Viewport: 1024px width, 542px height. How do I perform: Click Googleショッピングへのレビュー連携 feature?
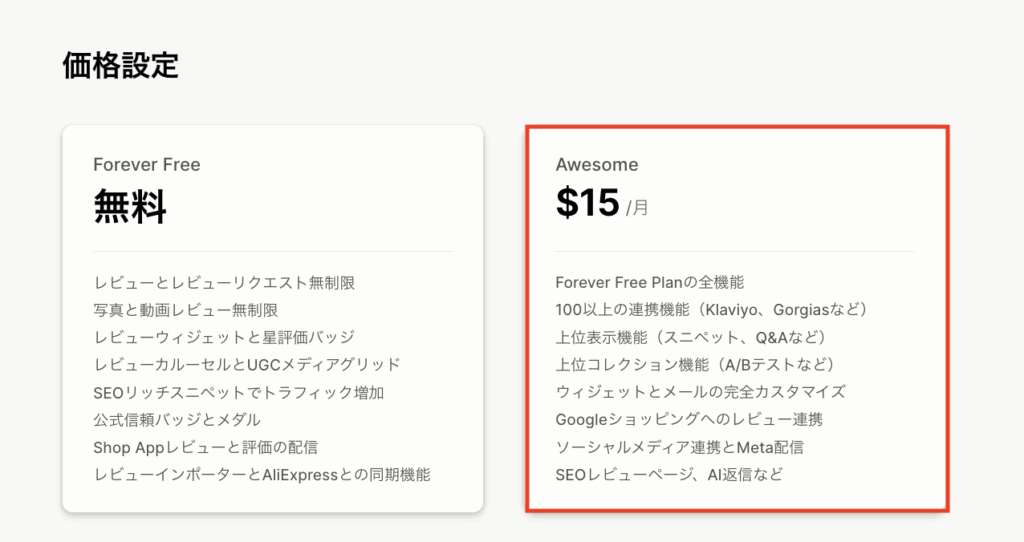pos(689,419)
